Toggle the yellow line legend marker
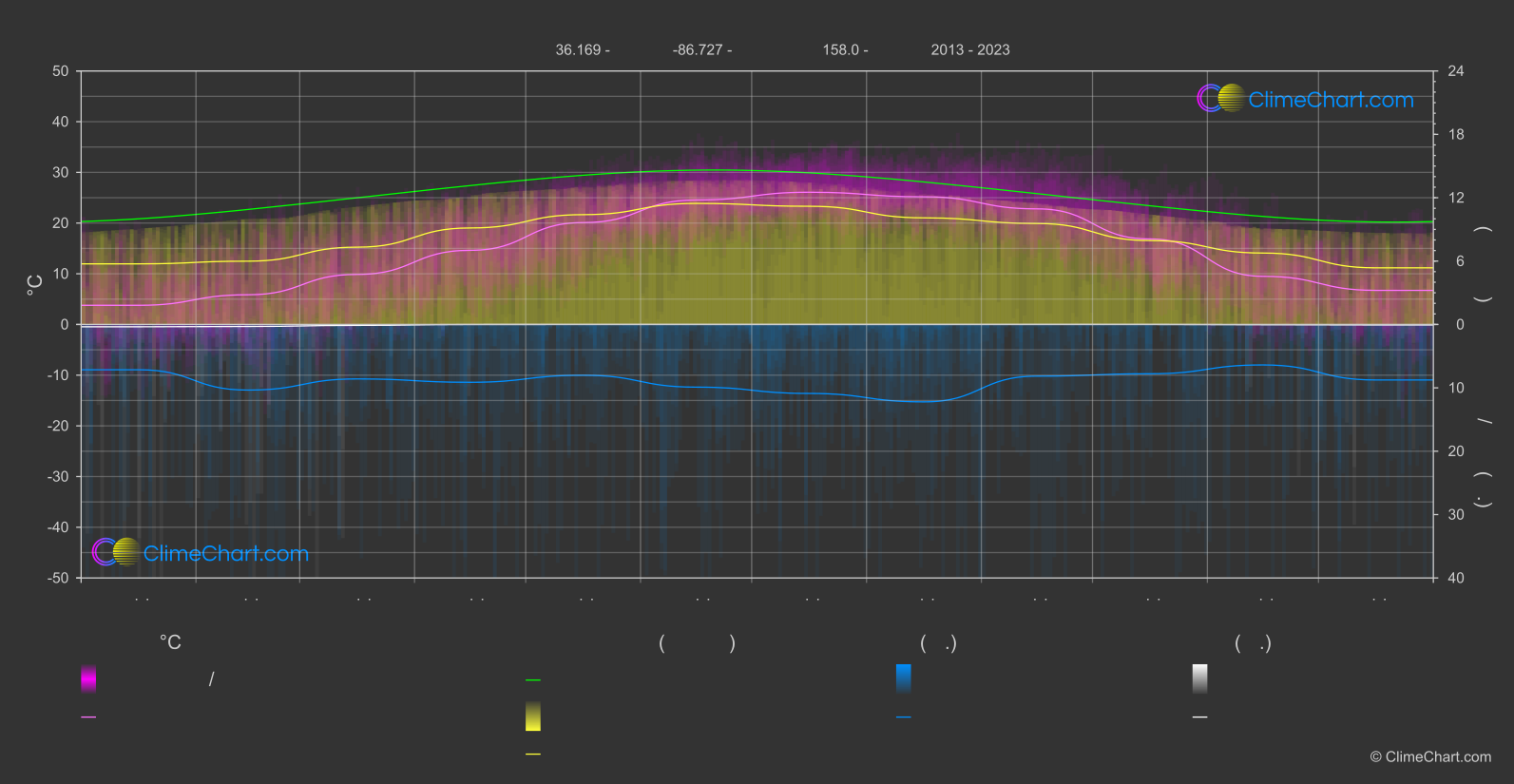This screenshot has width=1514, height=784. point(533,755)
